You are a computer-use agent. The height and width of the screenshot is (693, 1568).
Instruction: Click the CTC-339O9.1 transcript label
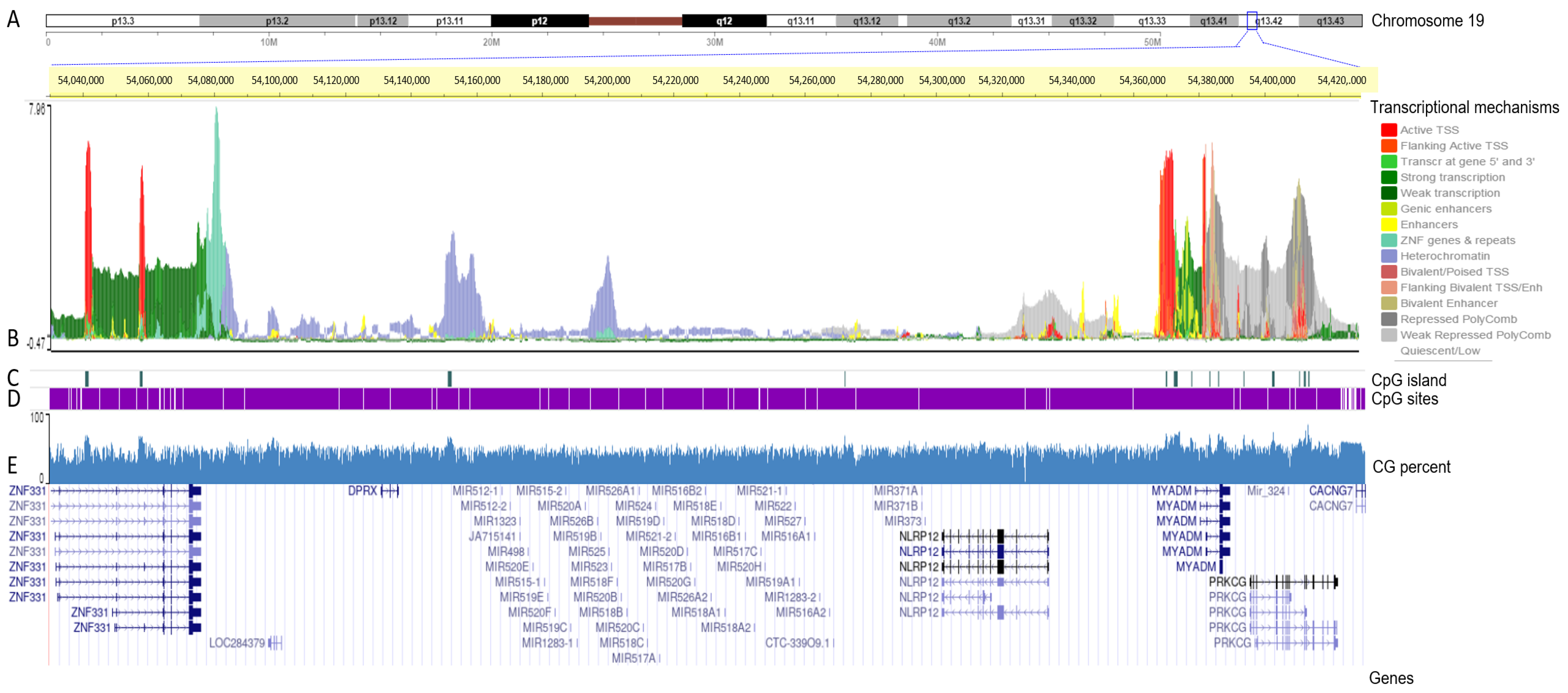pyautogui.click(x=797, y=643)
